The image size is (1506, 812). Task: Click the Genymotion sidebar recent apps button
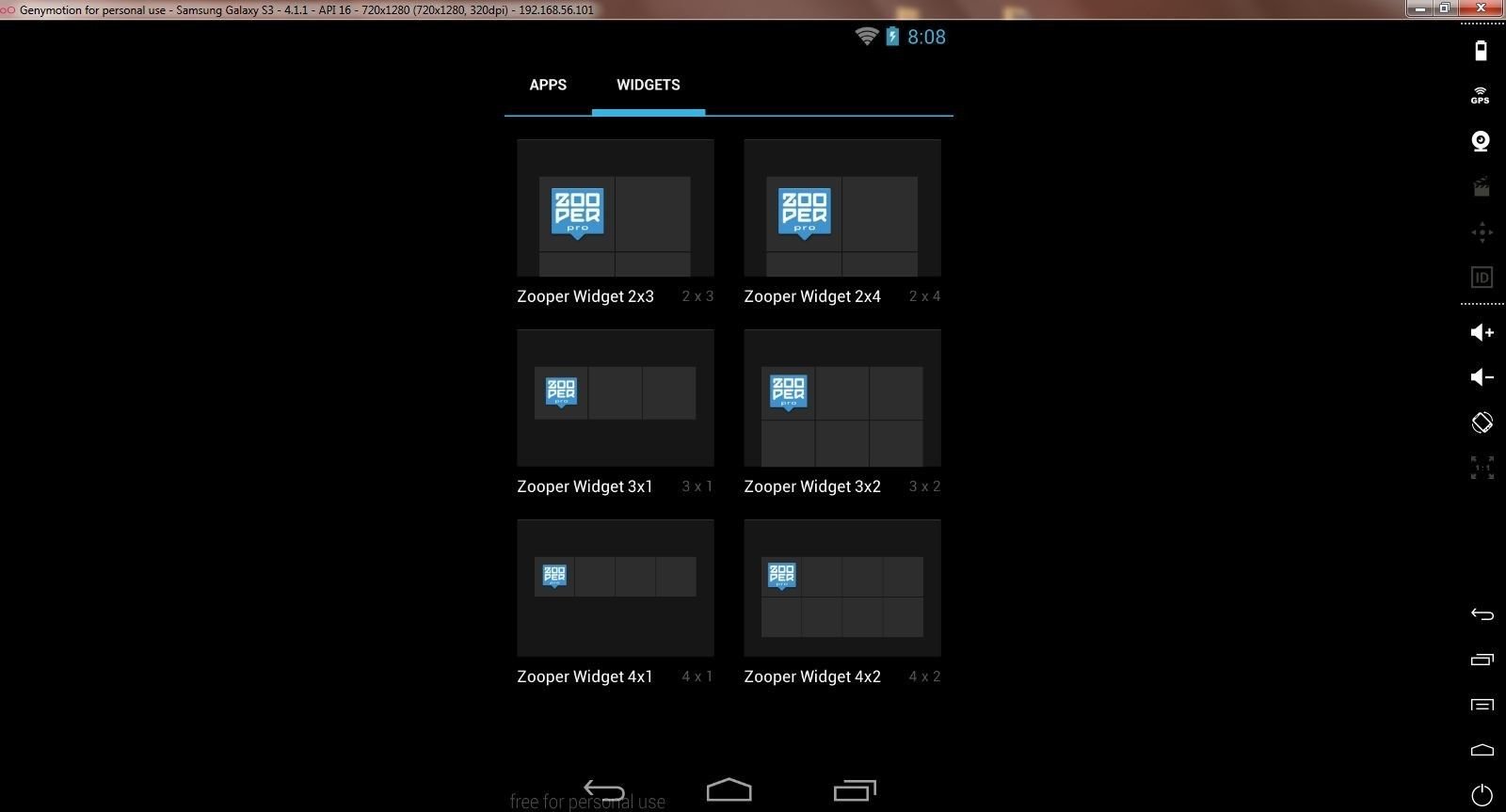[1482, 660]
